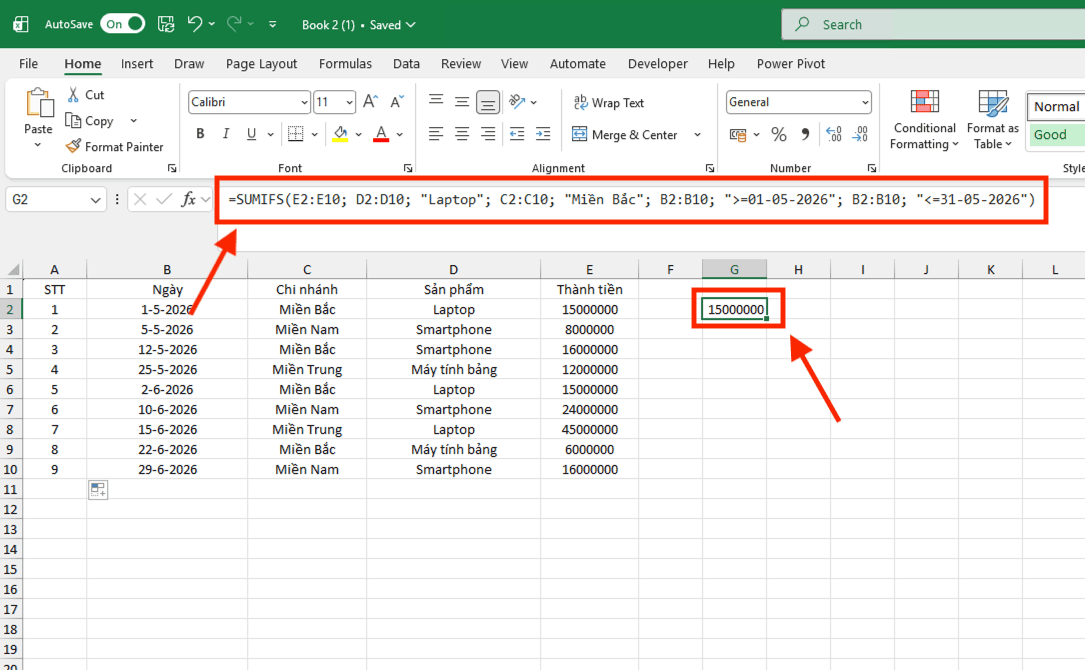The image size is (1085, 670).
Task: Click the Name Box showing G2
Action: tap(55, 199)
